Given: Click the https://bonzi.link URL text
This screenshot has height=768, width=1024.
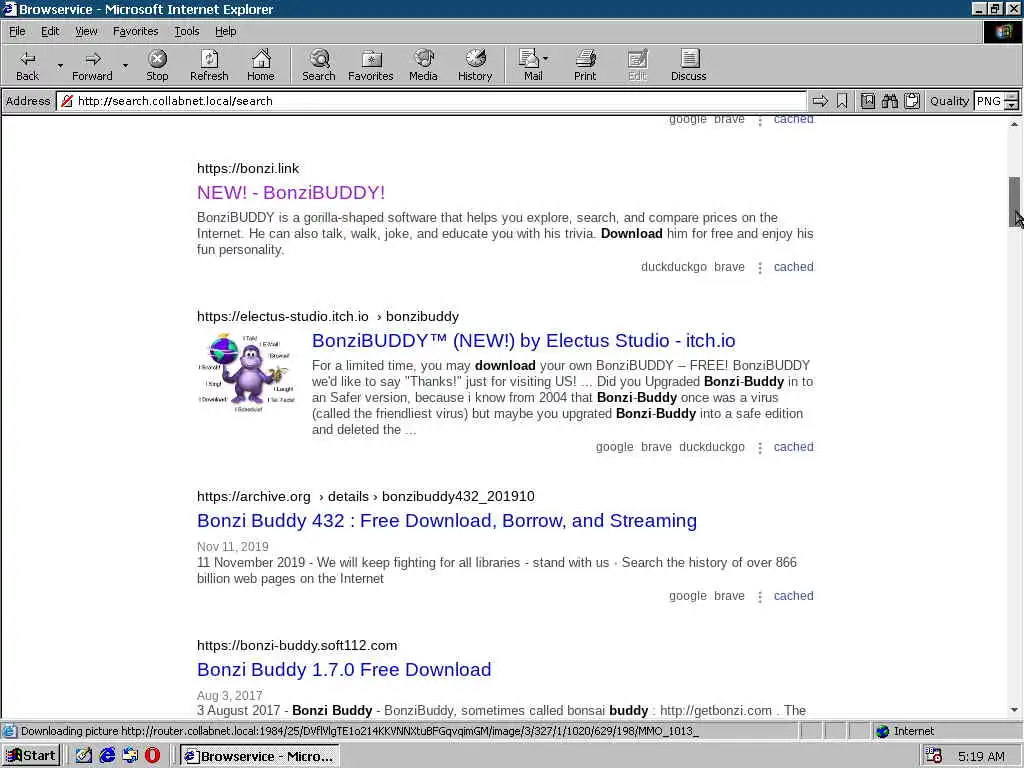Looking at the screenshot, I should click(248, 168).
